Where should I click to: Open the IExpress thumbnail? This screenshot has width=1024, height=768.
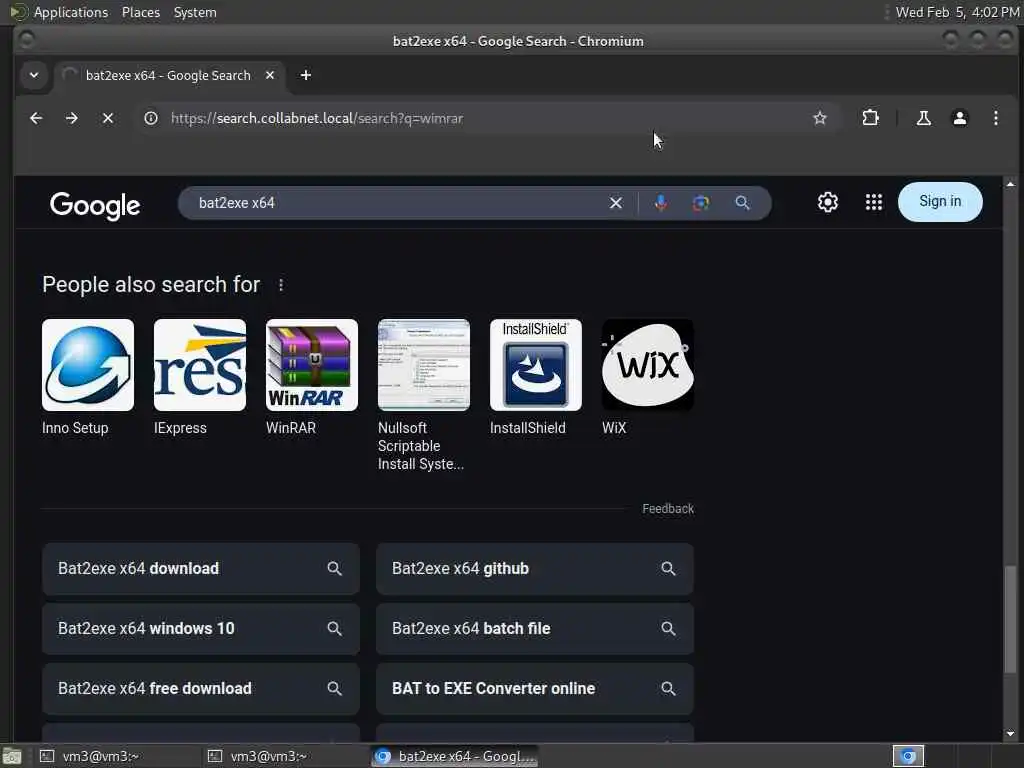(x=200, y=364)
